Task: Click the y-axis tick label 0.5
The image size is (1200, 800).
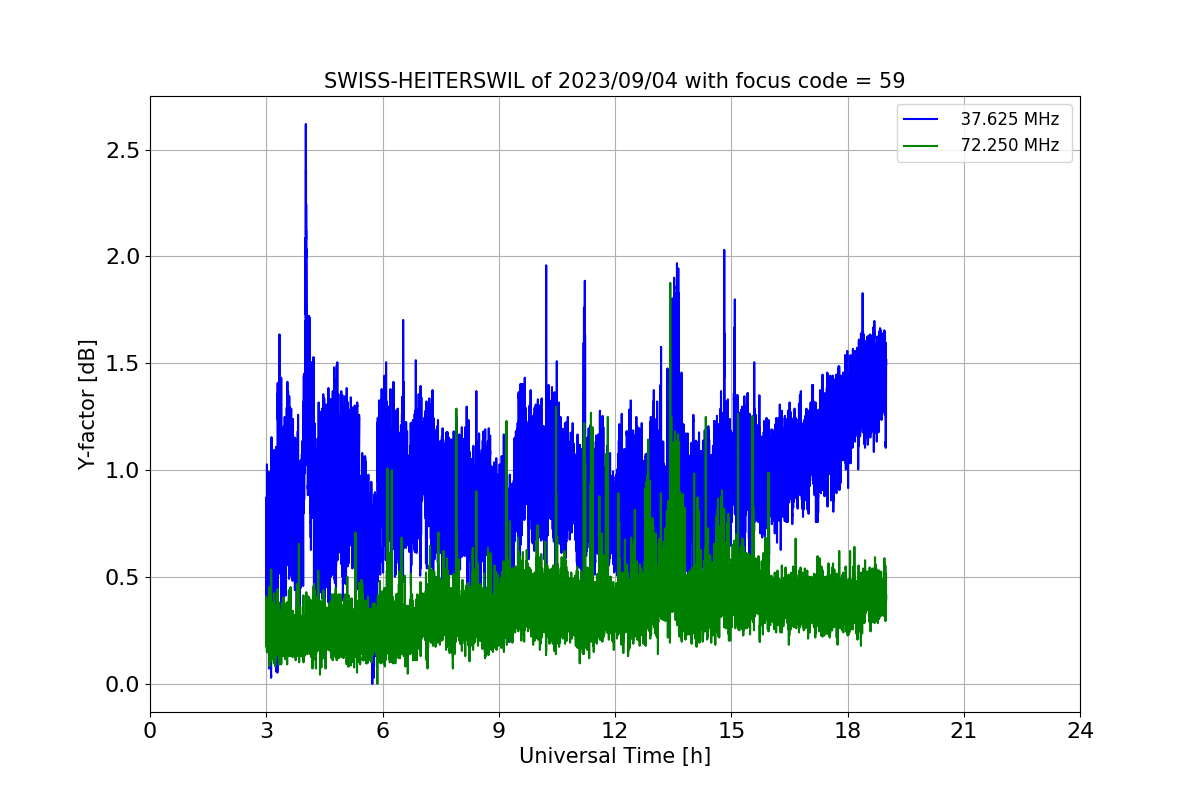Action: 122,578
